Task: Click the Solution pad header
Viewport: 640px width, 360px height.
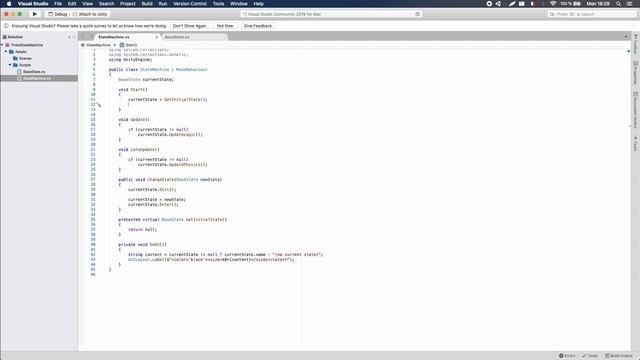Action: 39,37
